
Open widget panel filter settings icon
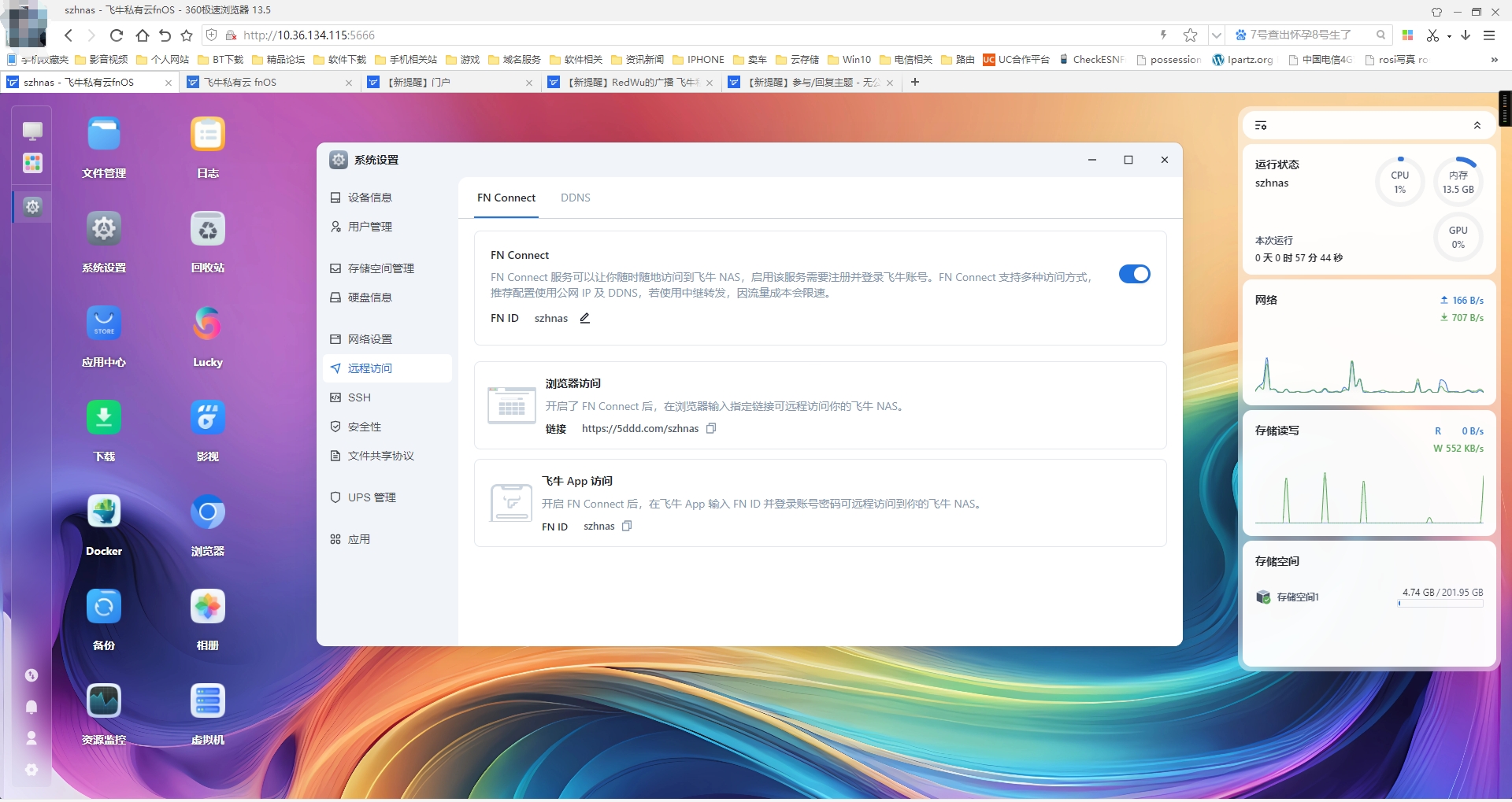tap(1261, 126)
